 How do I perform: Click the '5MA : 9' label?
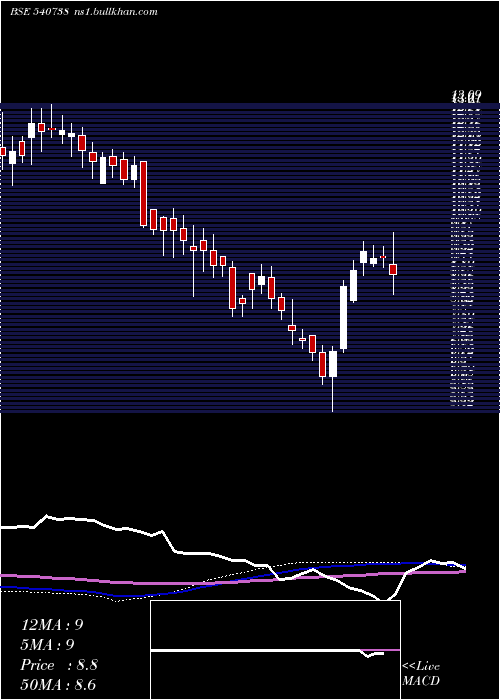coord(47,644)
